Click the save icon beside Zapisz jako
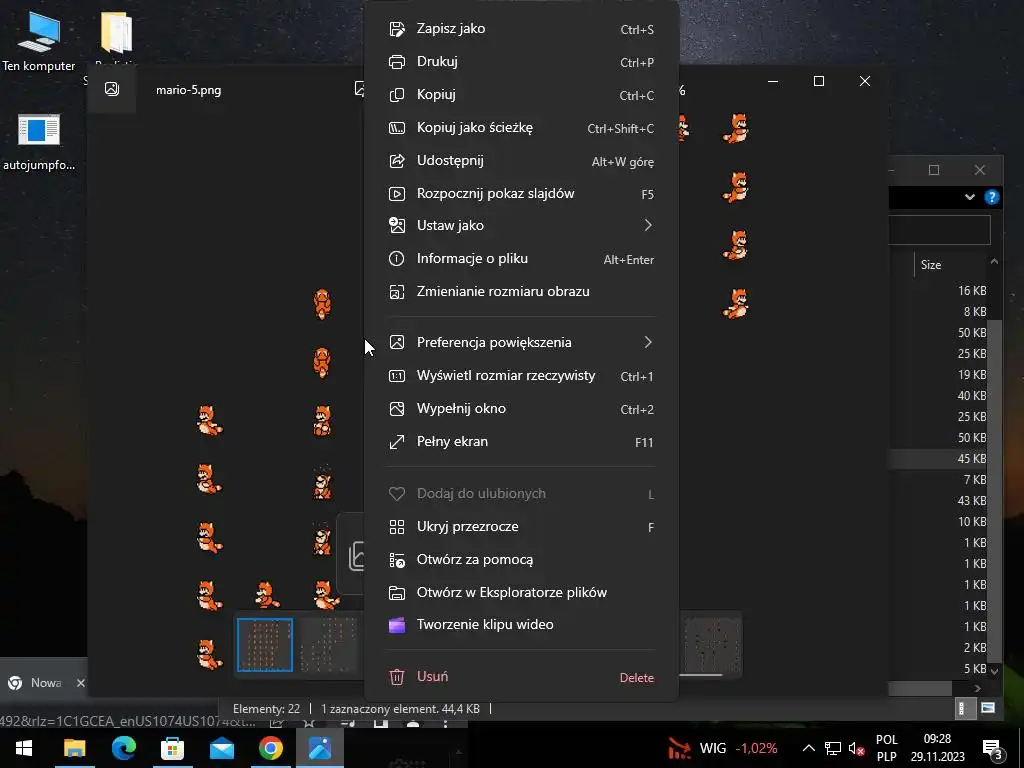This screenshot has width=1024, height=768. coord(396,29)
